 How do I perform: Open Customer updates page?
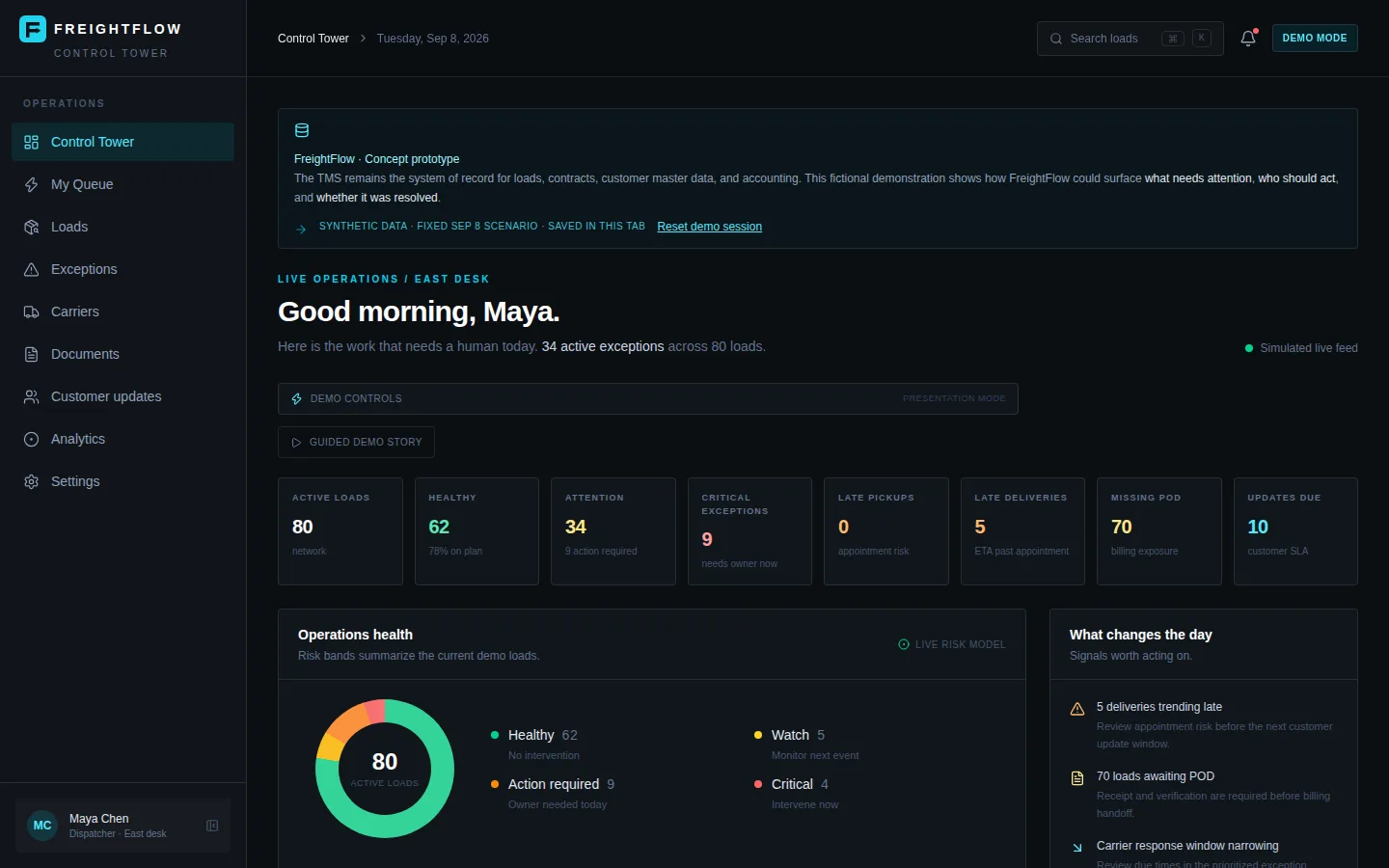(x=123, y=396)
